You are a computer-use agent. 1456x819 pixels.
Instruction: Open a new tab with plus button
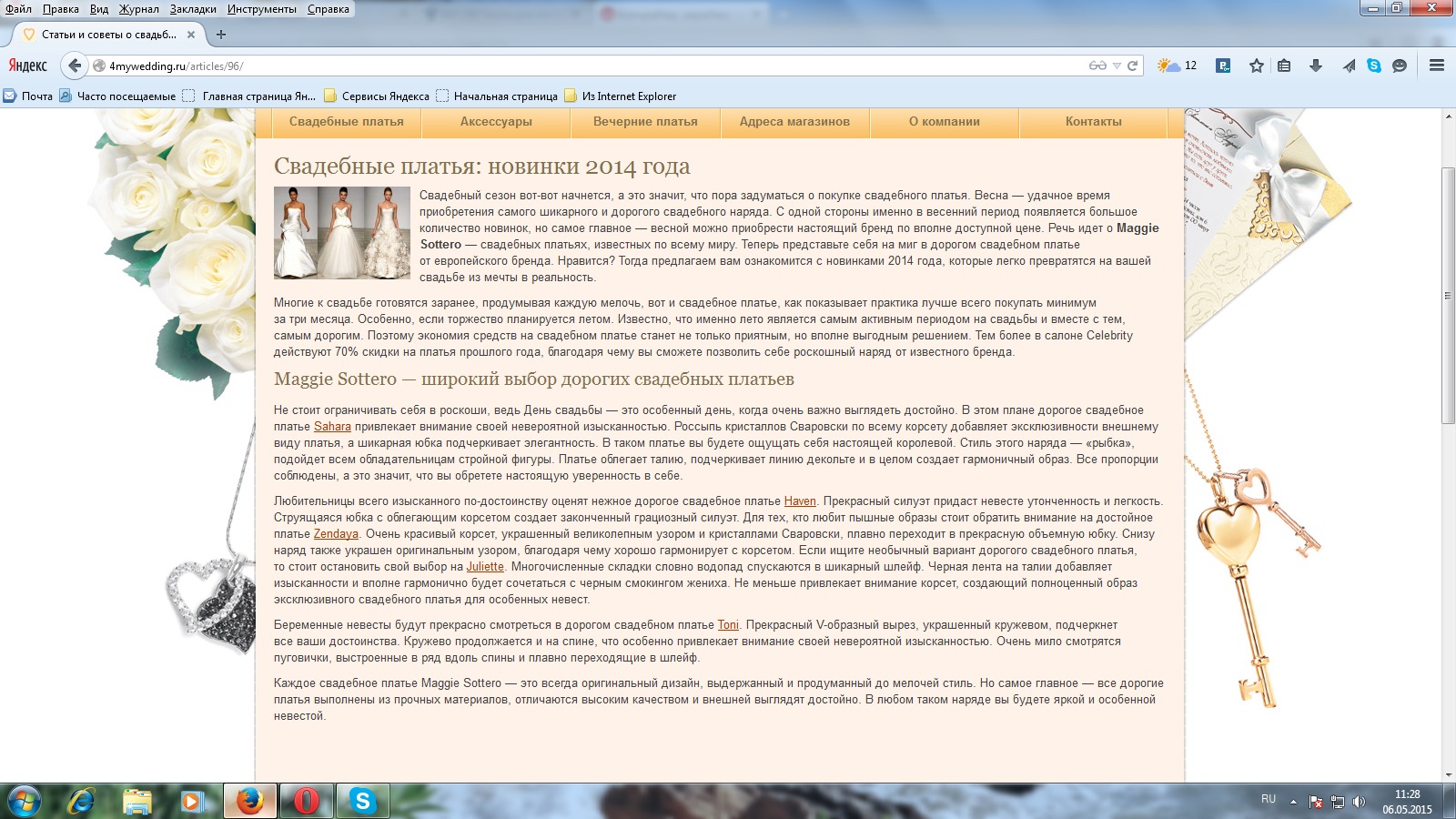[220, 35]
